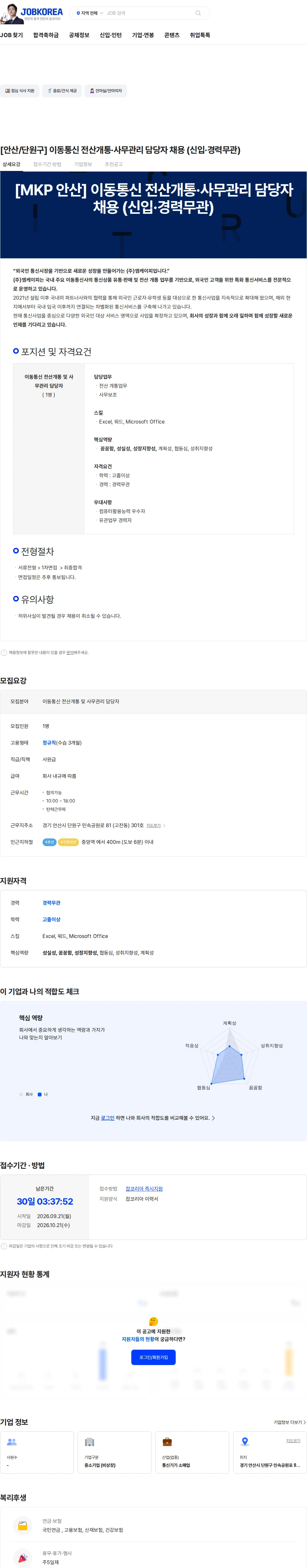Click the 로그인/회원가입 button
The image size is (307, 1568).
click(153, 1357)
